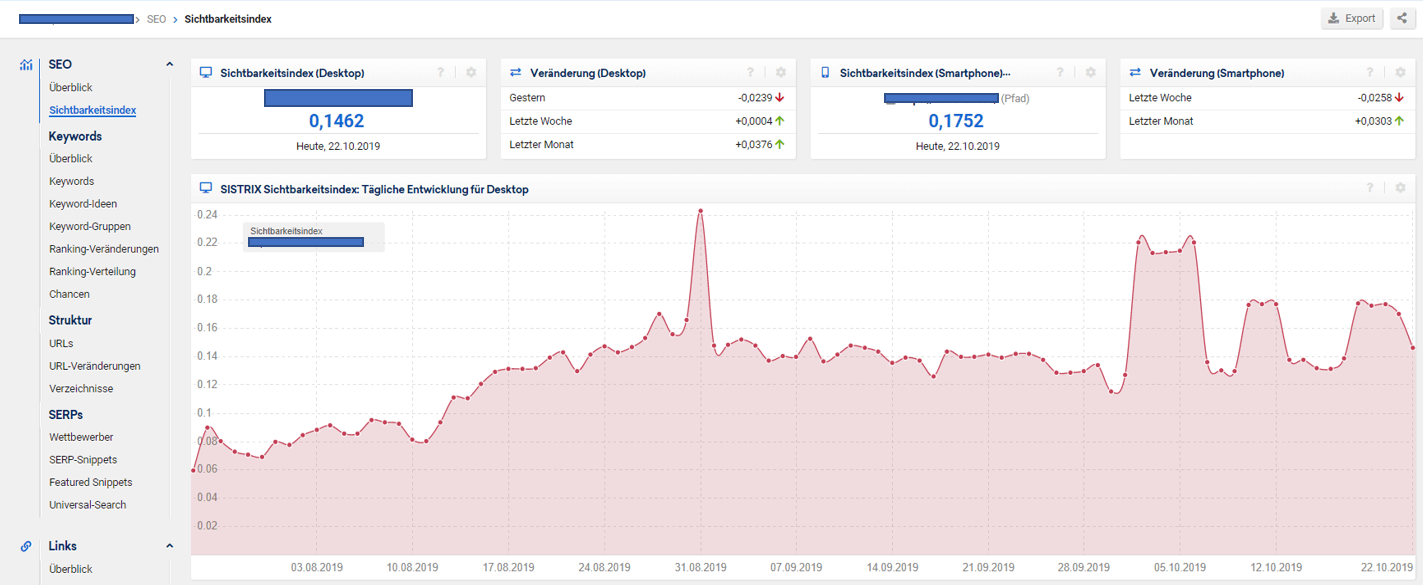Viewport: 1423px width, 585px height.
Task: Open Featured Snippets sidebar item
Action: tap(91, 482)
